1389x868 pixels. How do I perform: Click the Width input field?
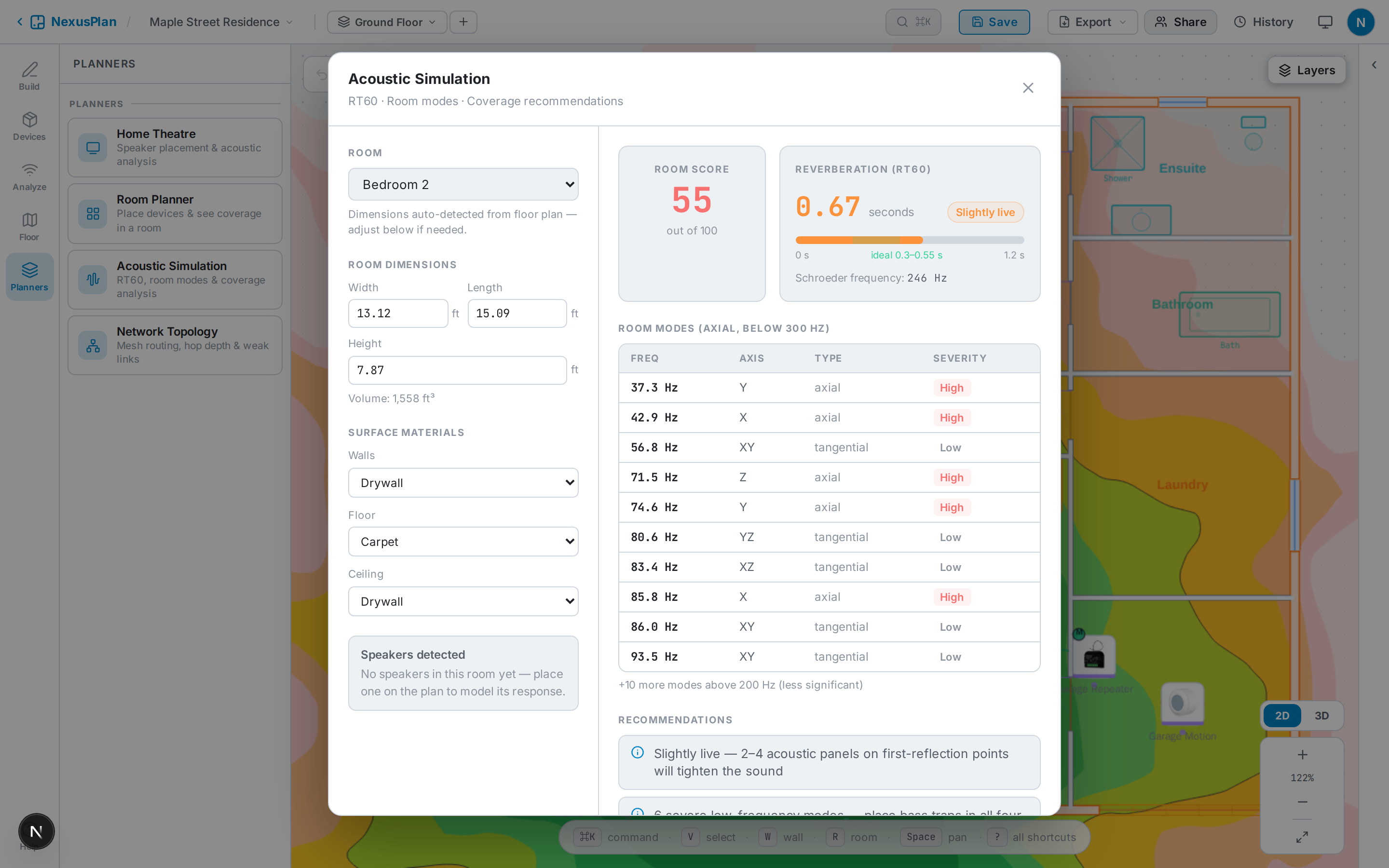point(398,313)
